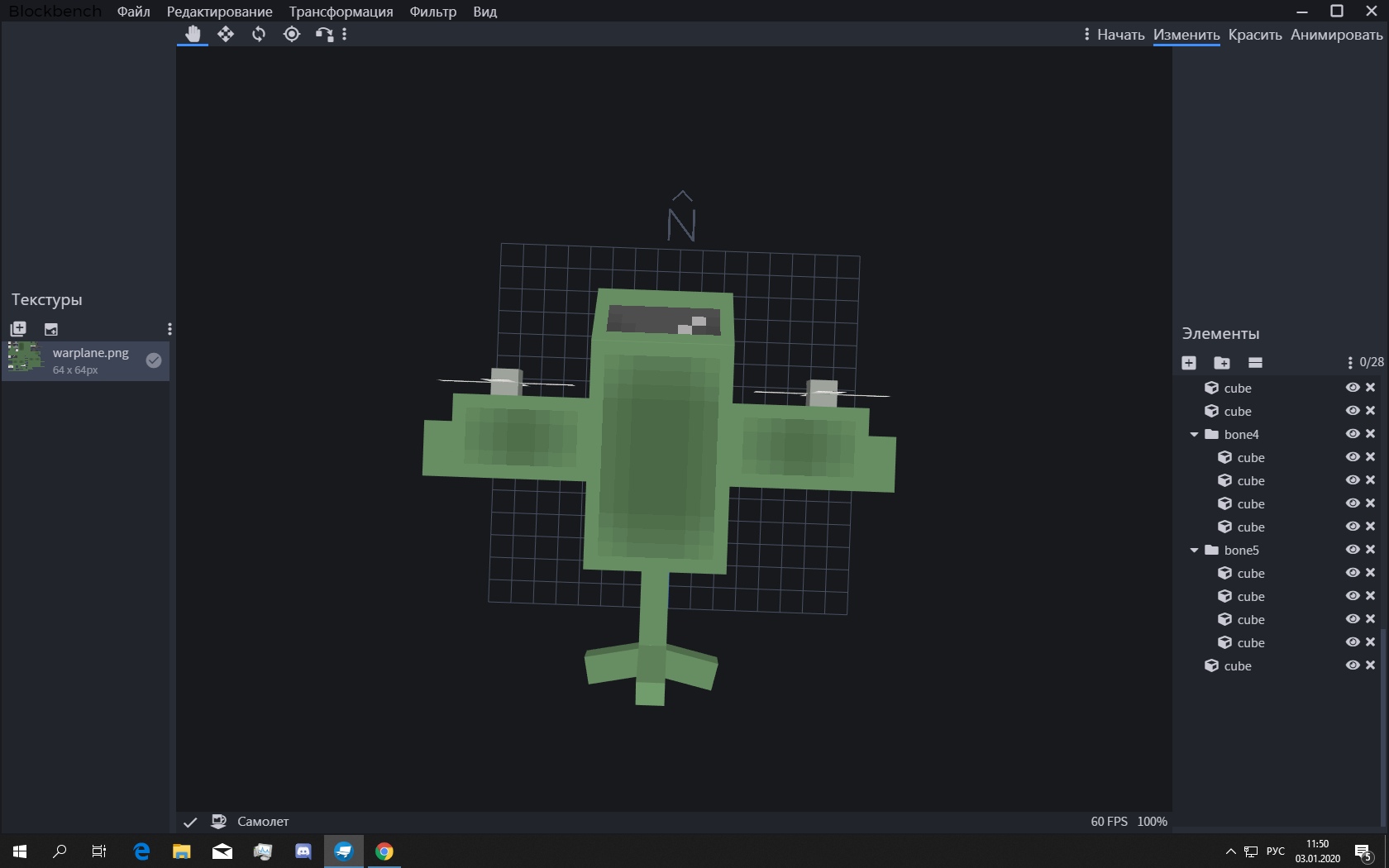Select the Pivot tool
The height and width of the screenshot is (868, 1389).
coord(292,34)
